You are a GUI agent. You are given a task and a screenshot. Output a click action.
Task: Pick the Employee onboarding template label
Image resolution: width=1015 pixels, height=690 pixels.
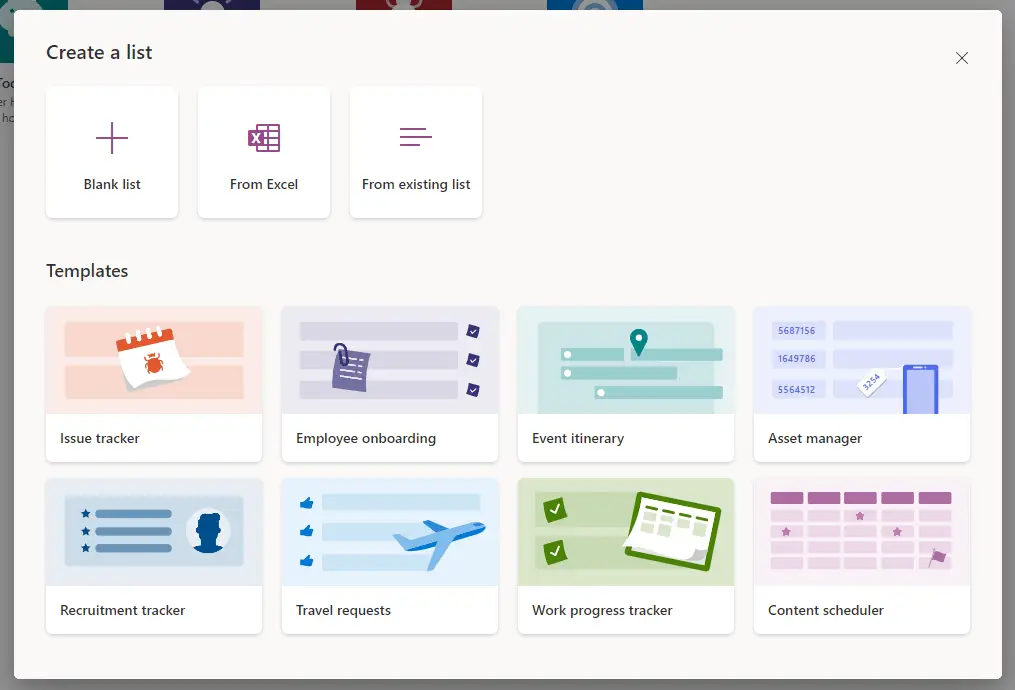(366, 438)
